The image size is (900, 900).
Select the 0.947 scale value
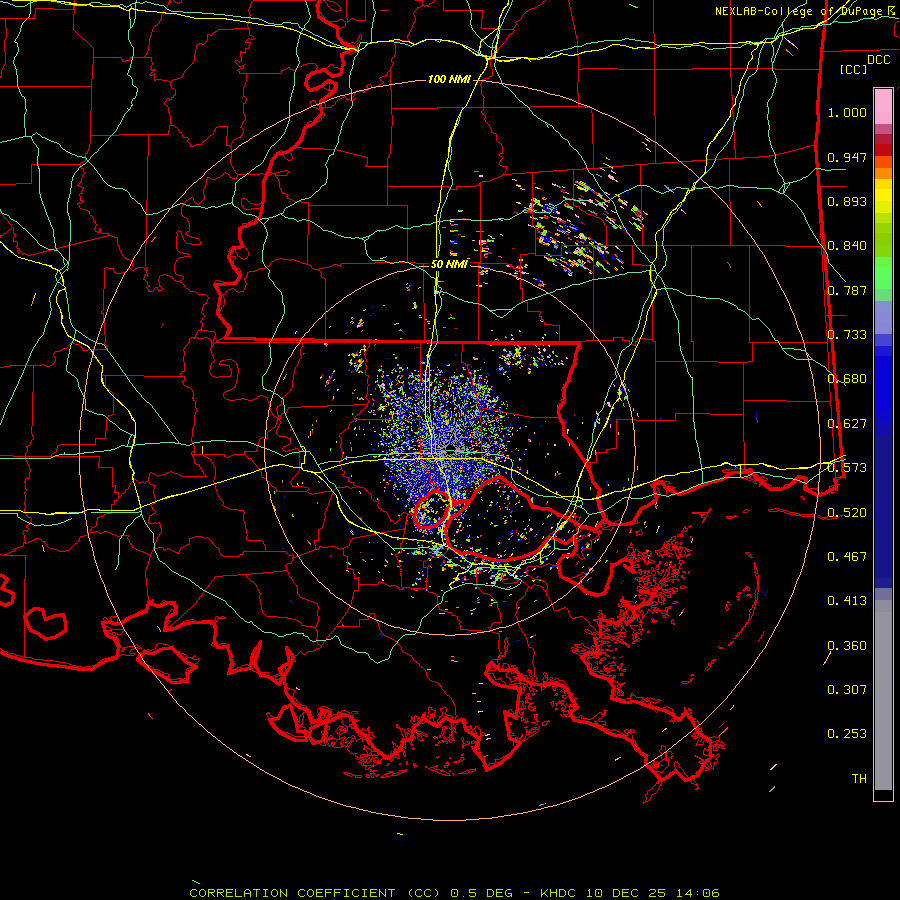(x=847, y=157)
